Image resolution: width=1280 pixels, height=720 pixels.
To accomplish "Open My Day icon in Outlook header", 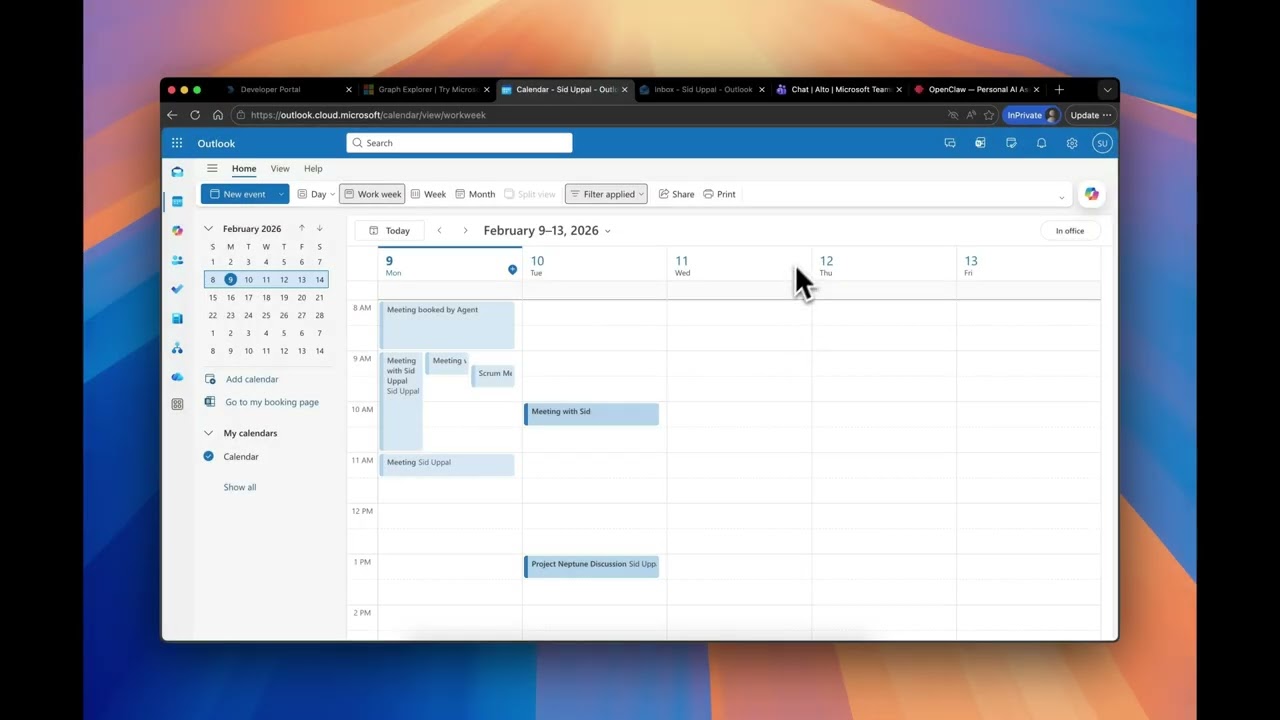I will 1011,143.
